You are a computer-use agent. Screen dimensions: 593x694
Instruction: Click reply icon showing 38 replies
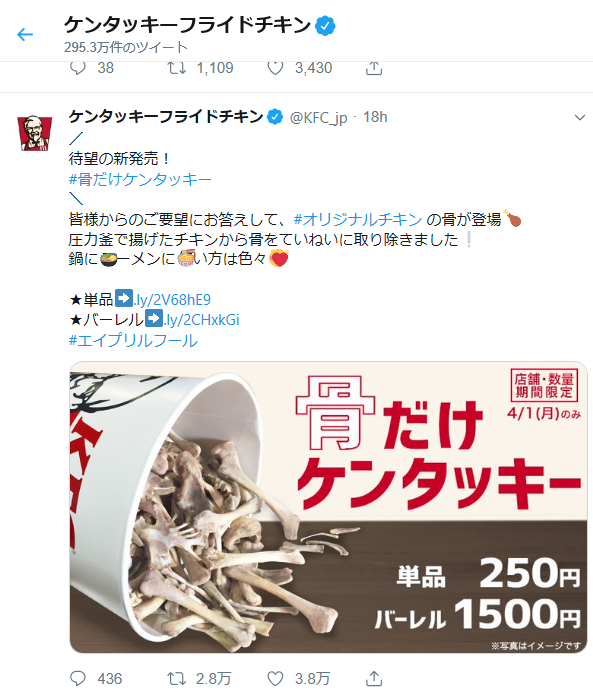[x=78, y=68]
